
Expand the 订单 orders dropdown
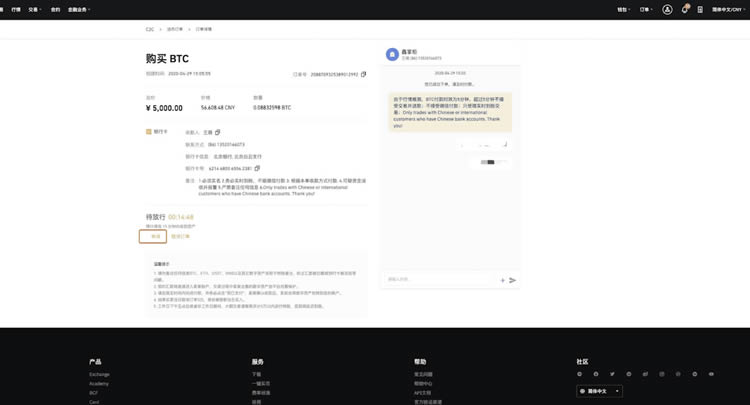pyautogui.click(x=646, y=10)
